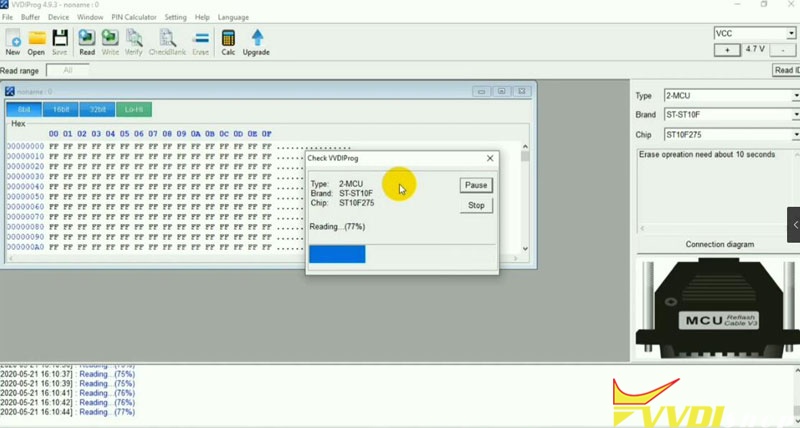This screenshot has height=428, width=800.
Task: Click column header 0F in hex view
Action: 266,134
